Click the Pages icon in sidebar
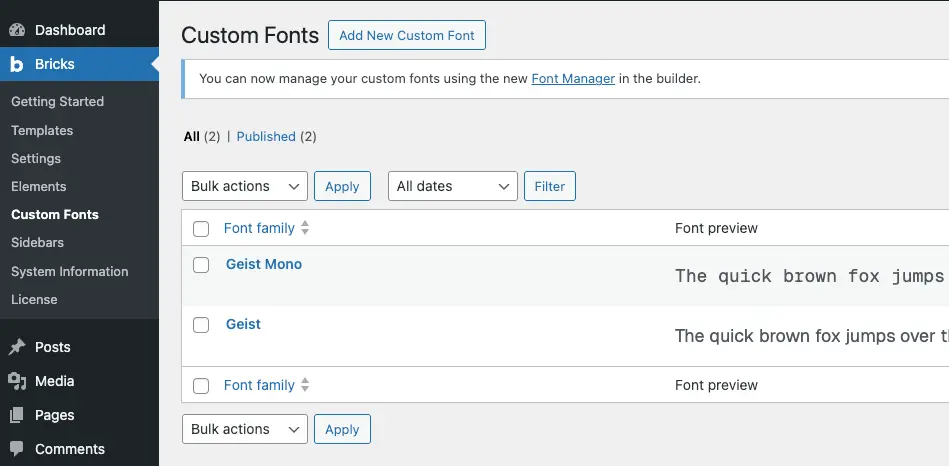 17,415
